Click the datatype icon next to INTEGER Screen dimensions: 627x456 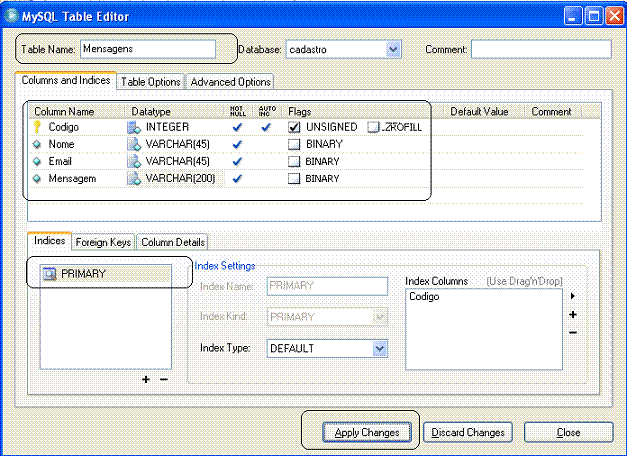(x=134, y=127)
